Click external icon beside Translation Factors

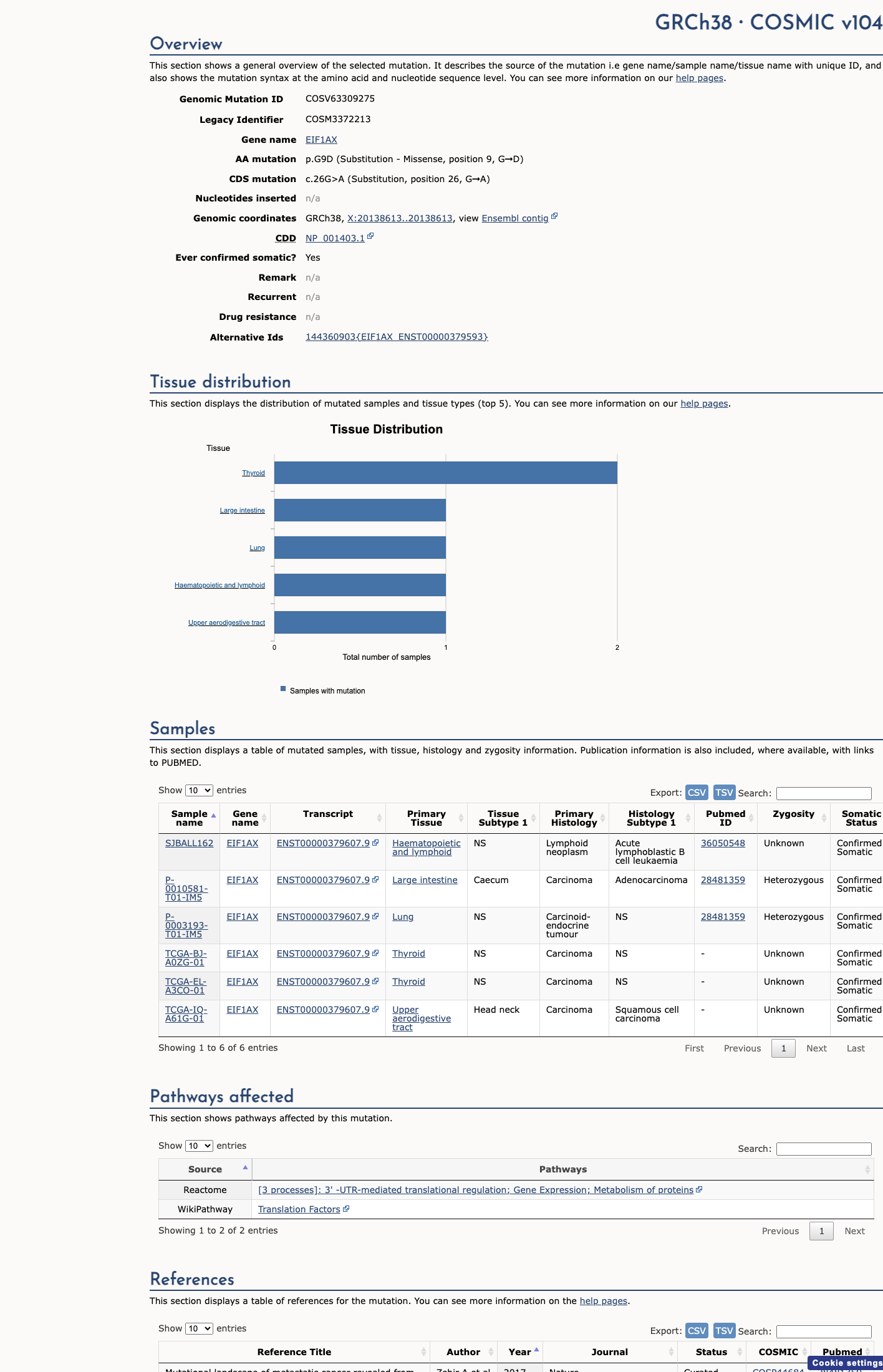coord(346,1209)
